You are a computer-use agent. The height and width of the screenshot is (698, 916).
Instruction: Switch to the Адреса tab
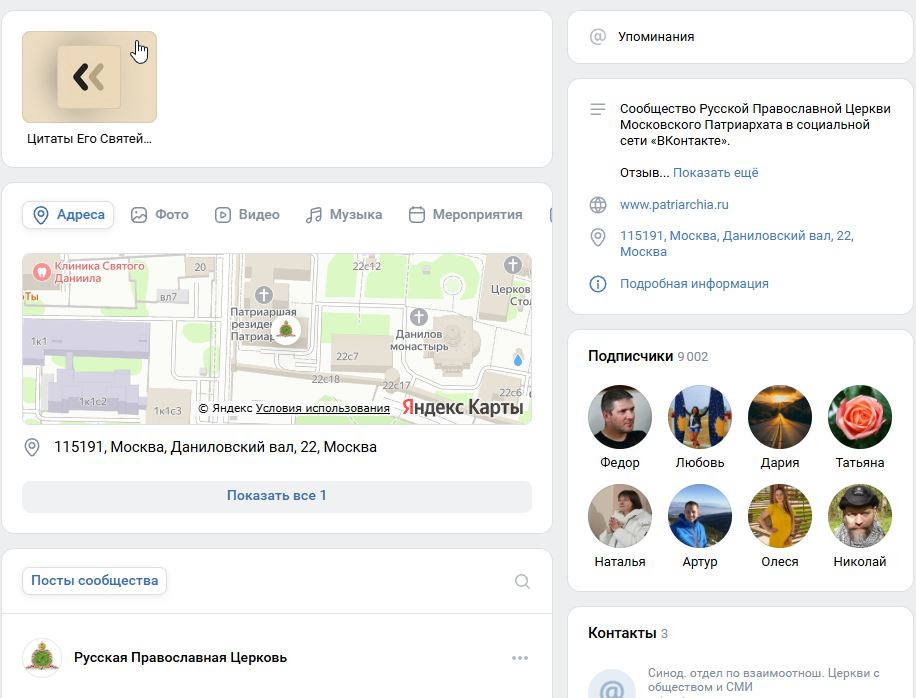pyautogui.click(x=67, y=214)
